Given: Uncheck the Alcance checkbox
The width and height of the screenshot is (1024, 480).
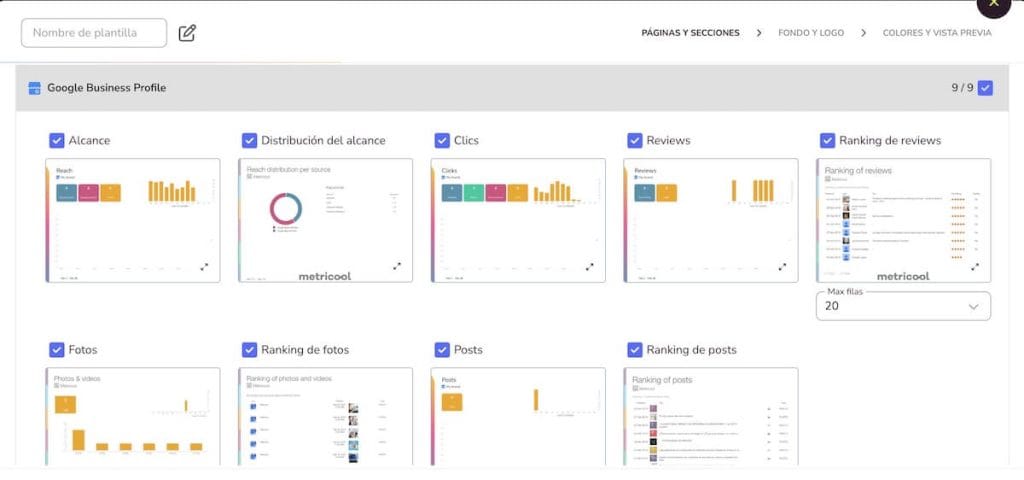Looking at the screenshot, I should [x=57, y=140].
